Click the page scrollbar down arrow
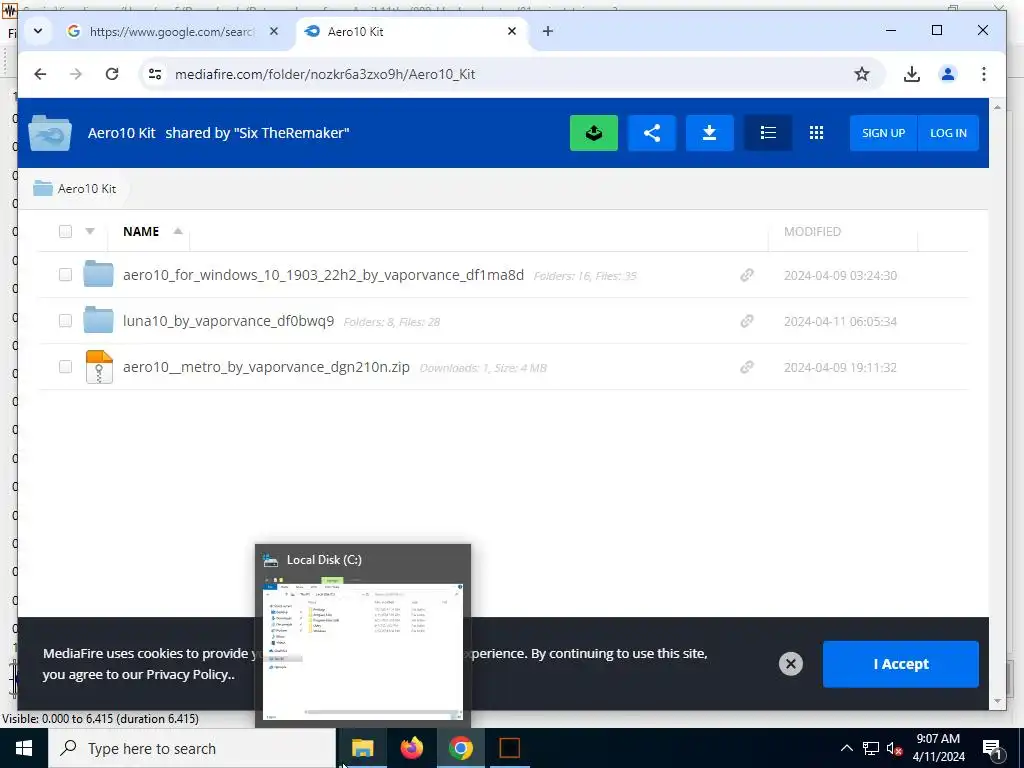 [x=997, y=701]
